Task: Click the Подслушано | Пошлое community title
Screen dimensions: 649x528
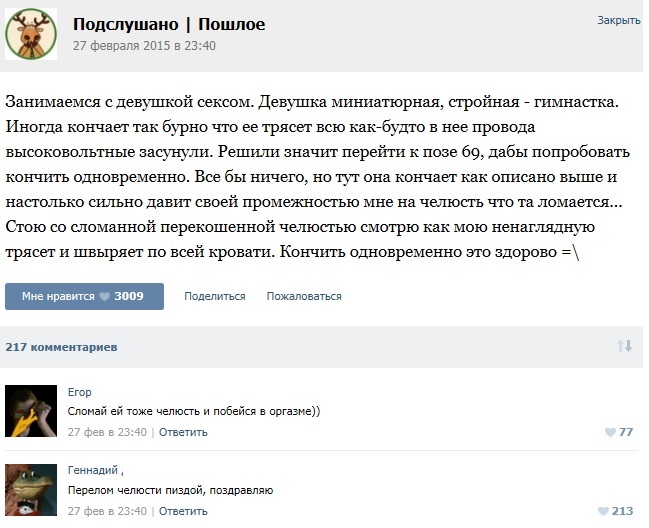Action: pos(169,24)
